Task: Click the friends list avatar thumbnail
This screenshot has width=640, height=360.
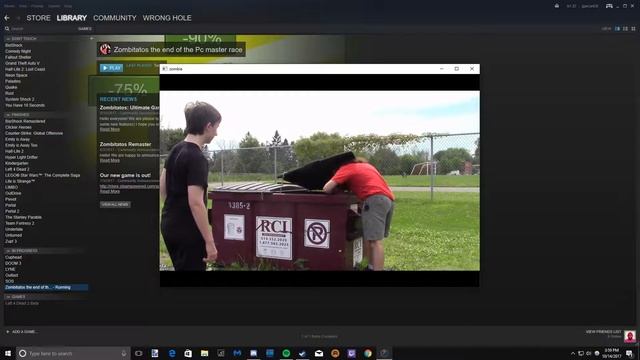Action: (630, 336)
